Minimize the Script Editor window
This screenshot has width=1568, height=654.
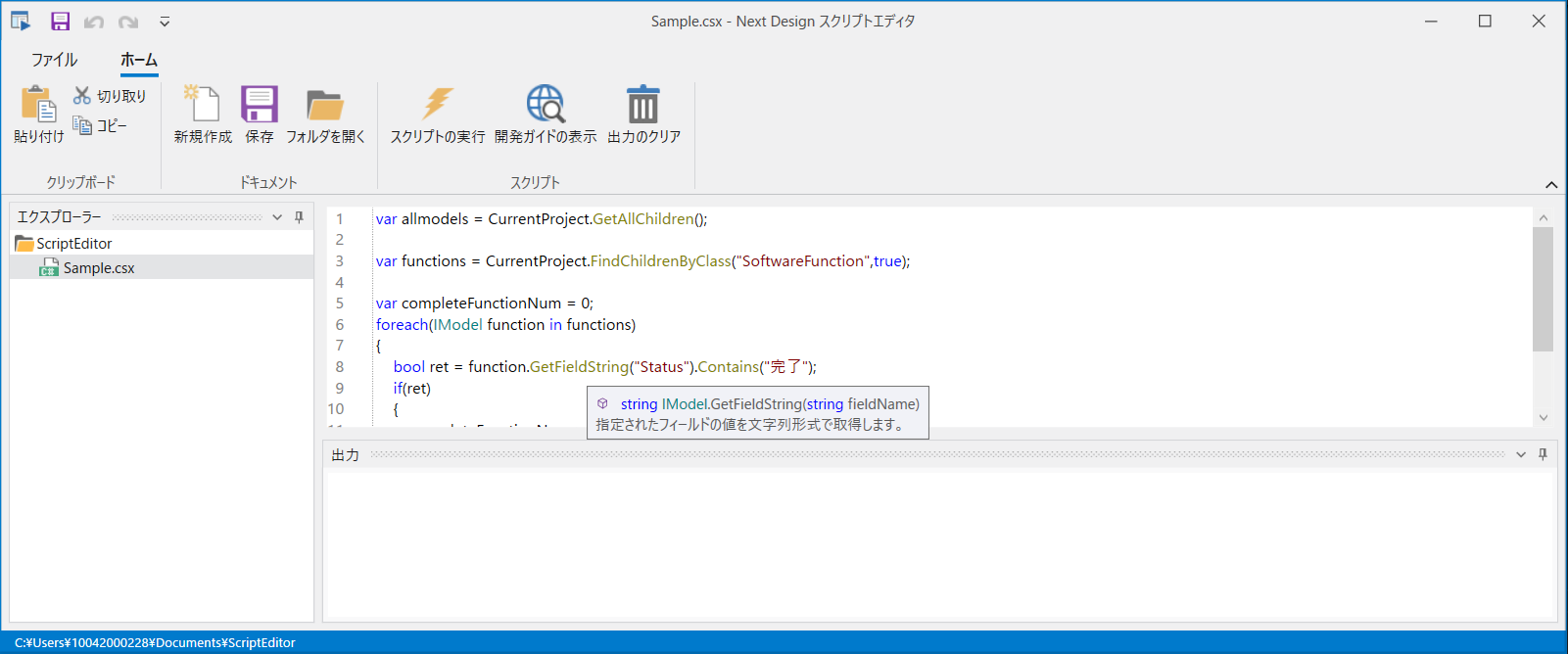tap(1431, 22)
